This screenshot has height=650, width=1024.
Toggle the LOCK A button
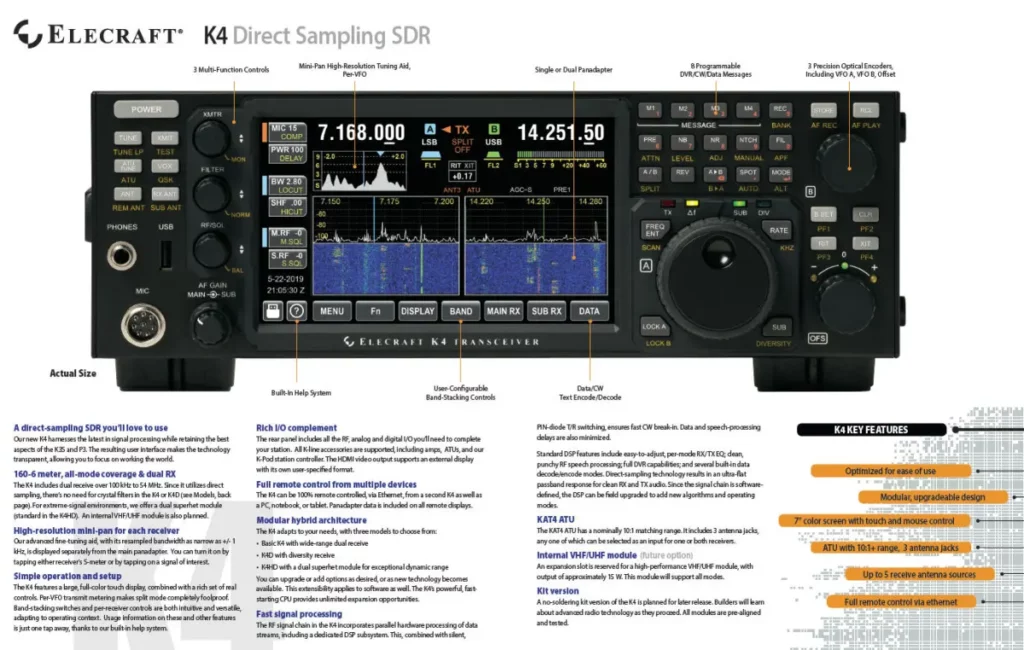pyautogui.click(x=654, y=327)
